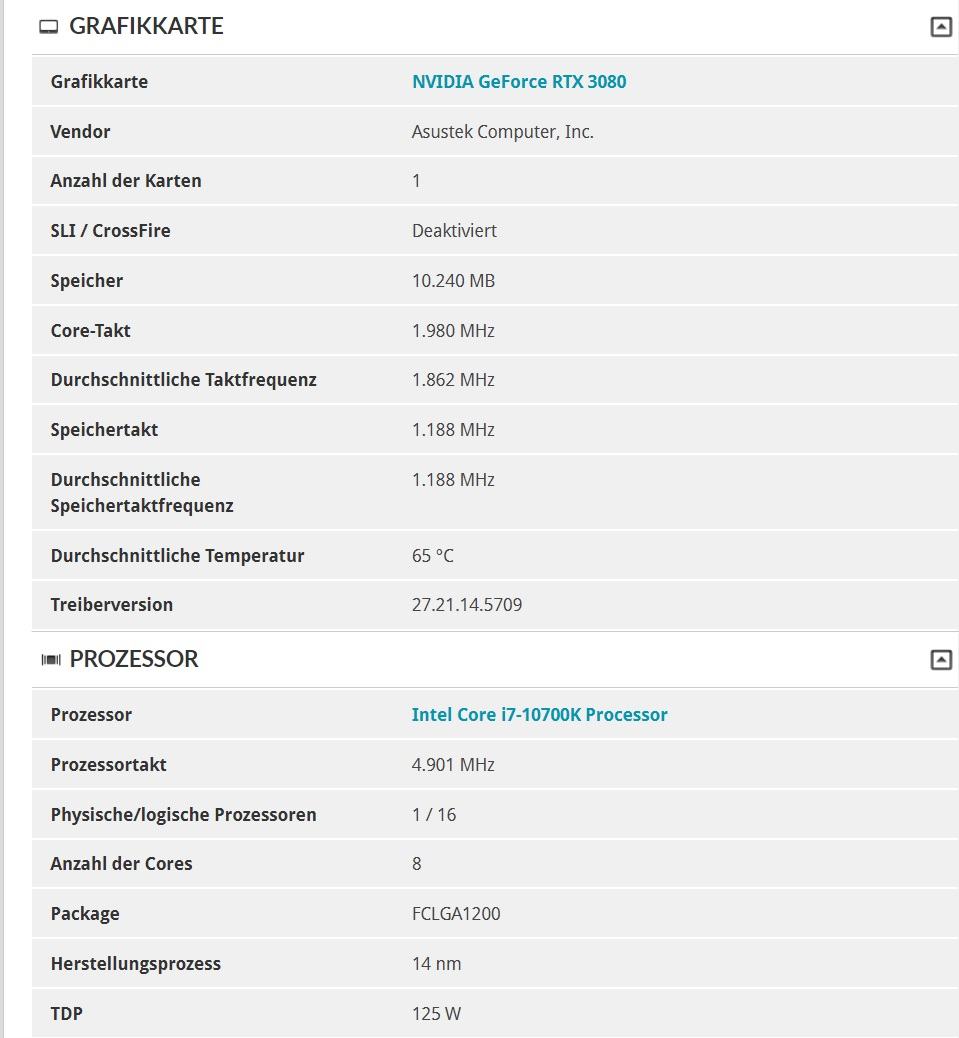Click the Physische/logische Prozessoren label

[183, 814]
